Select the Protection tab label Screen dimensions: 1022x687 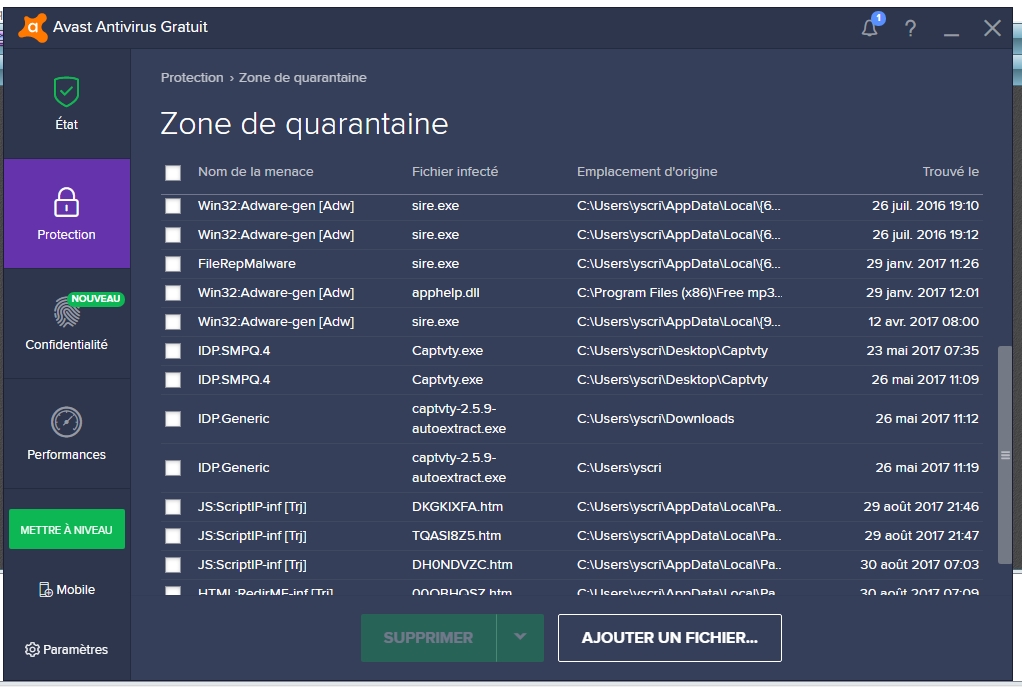tap(66, 235)
